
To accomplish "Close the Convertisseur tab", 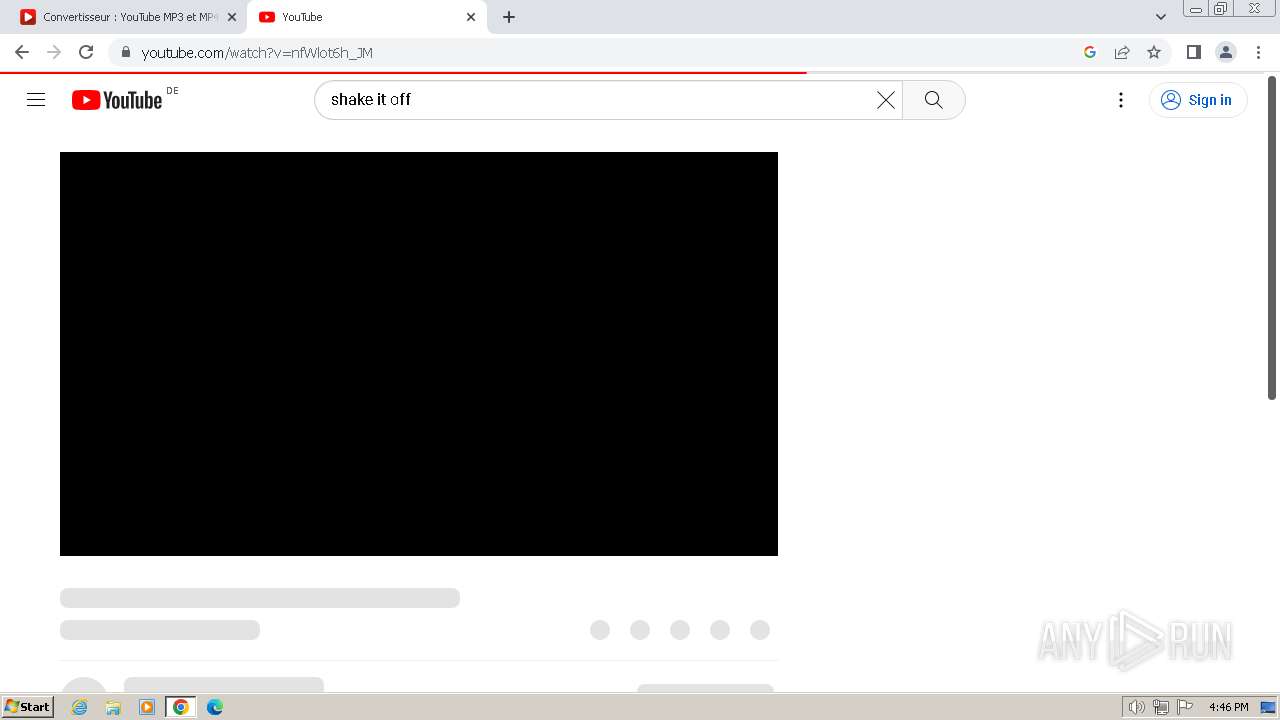I will point(232,17).
